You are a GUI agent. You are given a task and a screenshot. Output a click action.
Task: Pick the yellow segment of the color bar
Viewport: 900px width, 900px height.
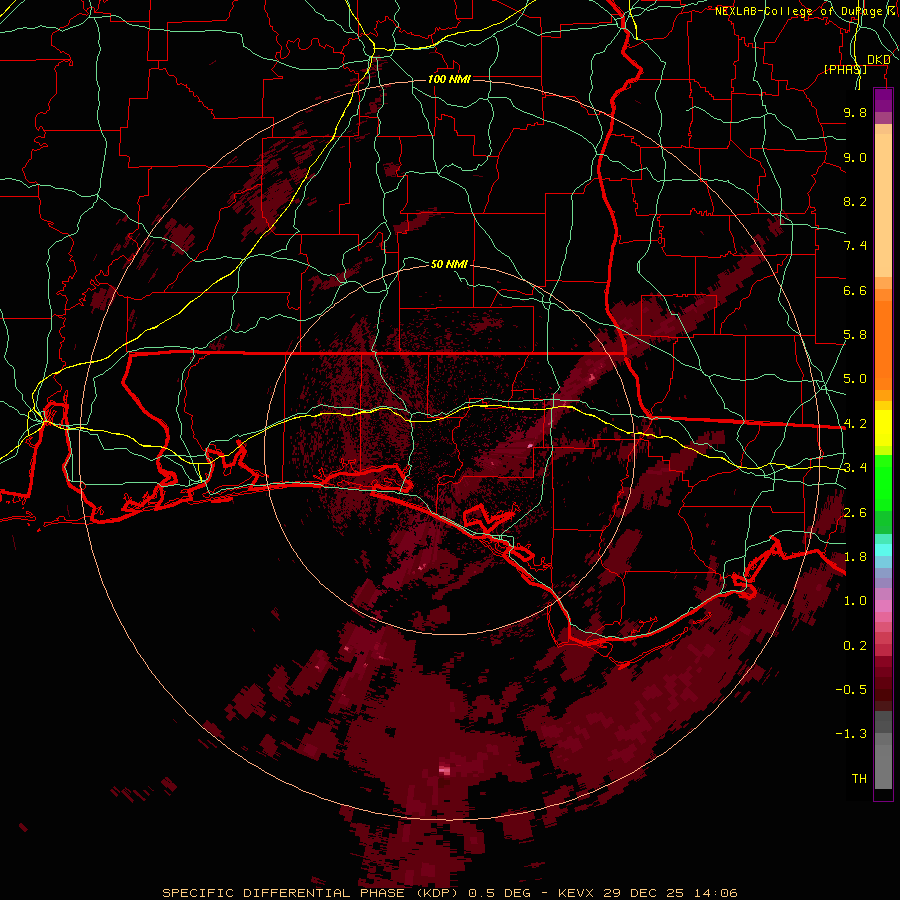pos(883,428)
